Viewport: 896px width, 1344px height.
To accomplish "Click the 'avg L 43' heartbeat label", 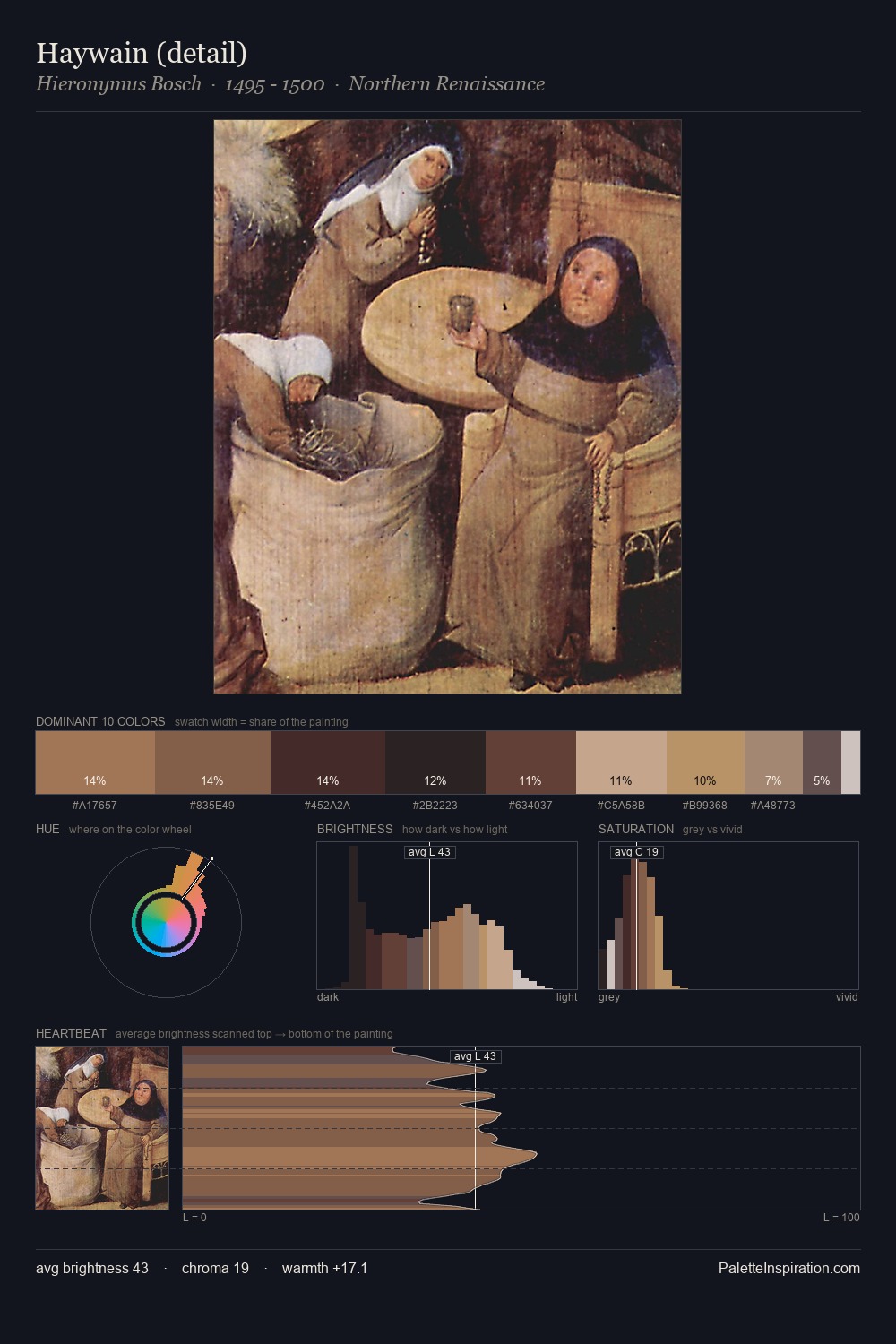I will 475,1056.
